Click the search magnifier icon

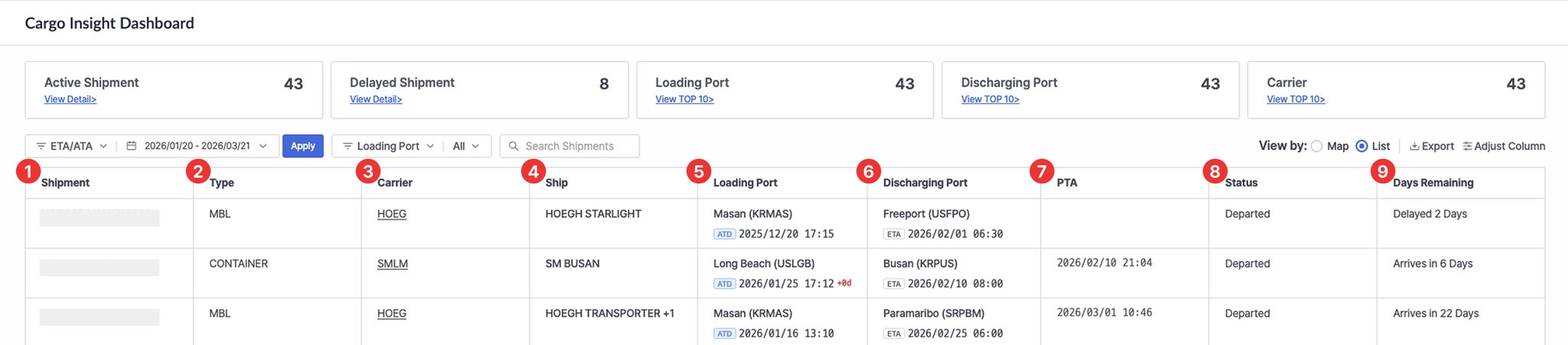(514, 146)
